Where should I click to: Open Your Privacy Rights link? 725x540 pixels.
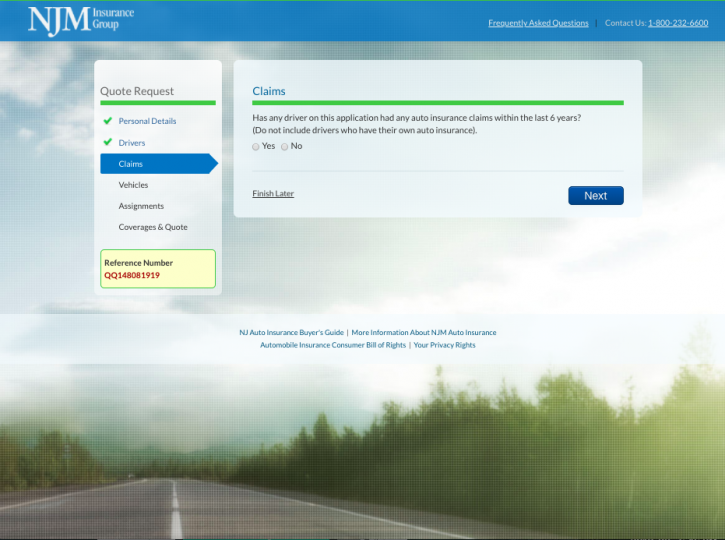tap(444, 345)
